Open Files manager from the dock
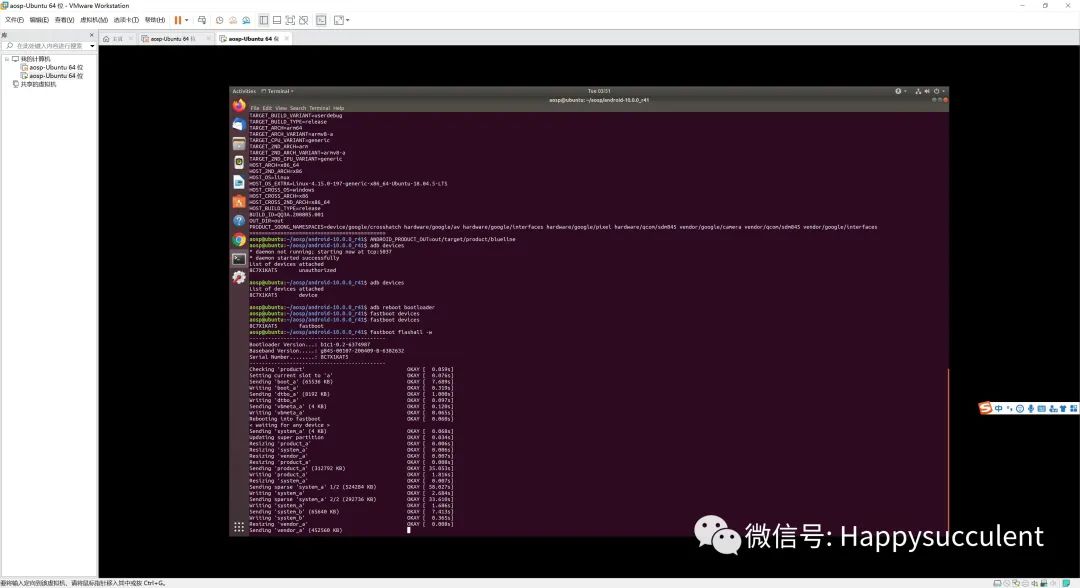The image size is (1080, 588). tap(239, 144)
